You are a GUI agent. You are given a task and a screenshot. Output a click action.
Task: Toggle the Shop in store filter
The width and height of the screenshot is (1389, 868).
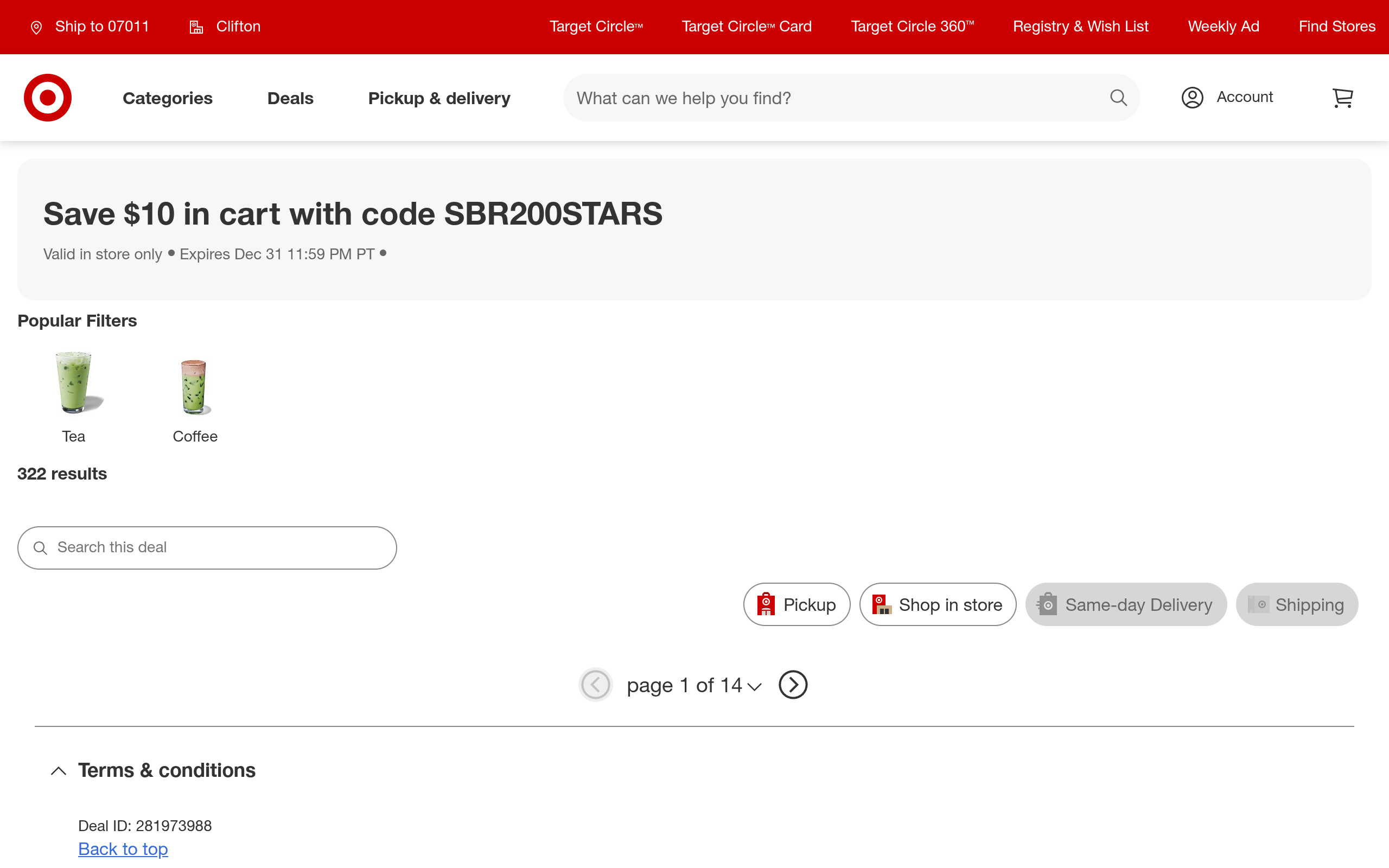tap(937, 604)
